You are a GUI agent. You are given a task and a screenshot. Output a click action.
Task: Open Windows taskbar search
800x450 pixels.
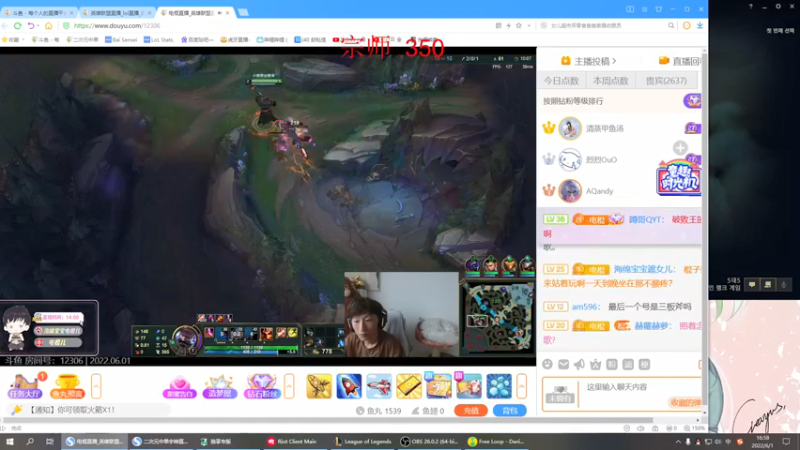point(30,441)
